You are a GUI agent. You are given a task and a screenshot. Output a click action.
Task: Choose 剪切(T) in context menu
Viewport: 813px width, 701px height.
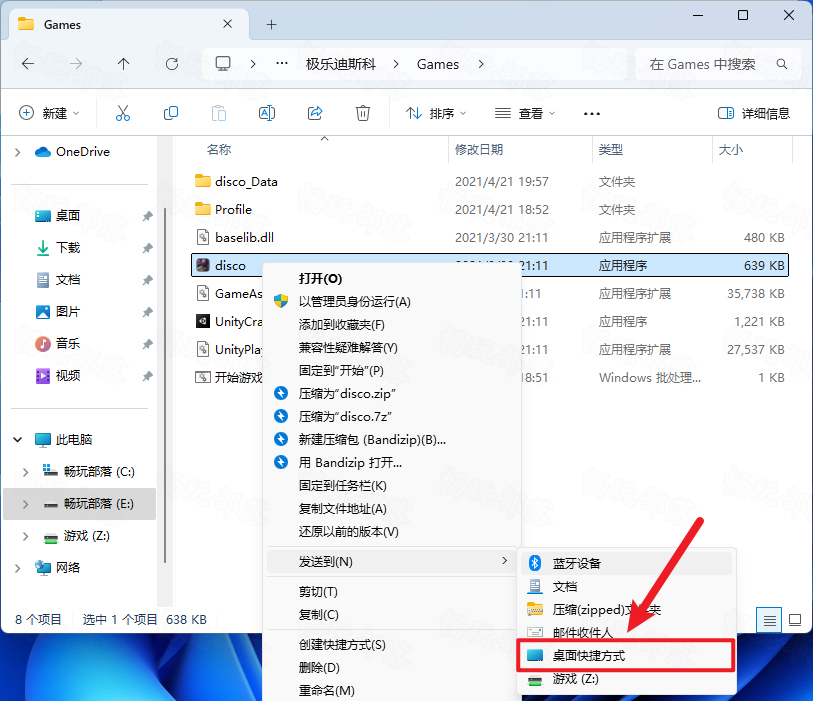point(393,592)
